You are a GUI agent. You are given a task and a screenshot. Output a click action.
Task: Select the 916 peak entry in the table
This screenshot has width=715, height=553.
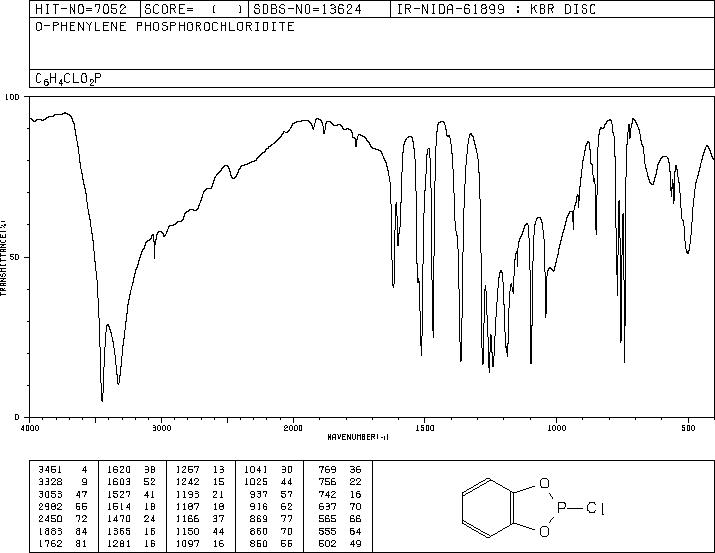273,506
